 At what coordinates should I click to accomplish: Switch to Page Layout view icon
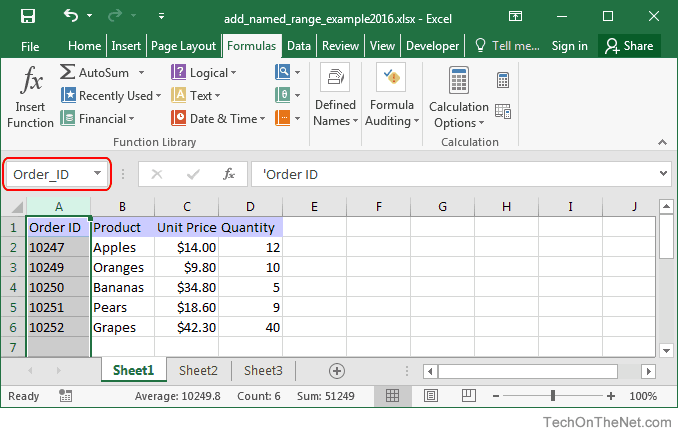(431, 395)
